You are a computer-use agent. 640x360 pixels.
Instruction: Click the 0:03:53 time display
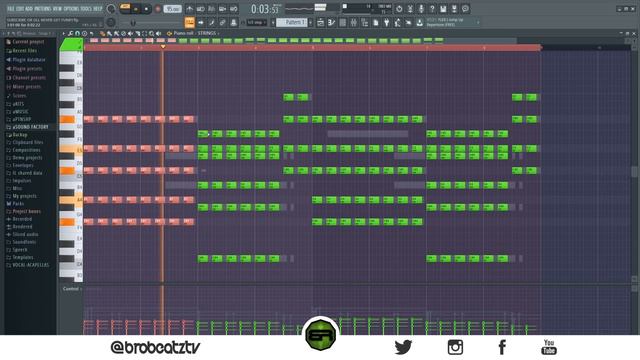click(x=266, y=9)
